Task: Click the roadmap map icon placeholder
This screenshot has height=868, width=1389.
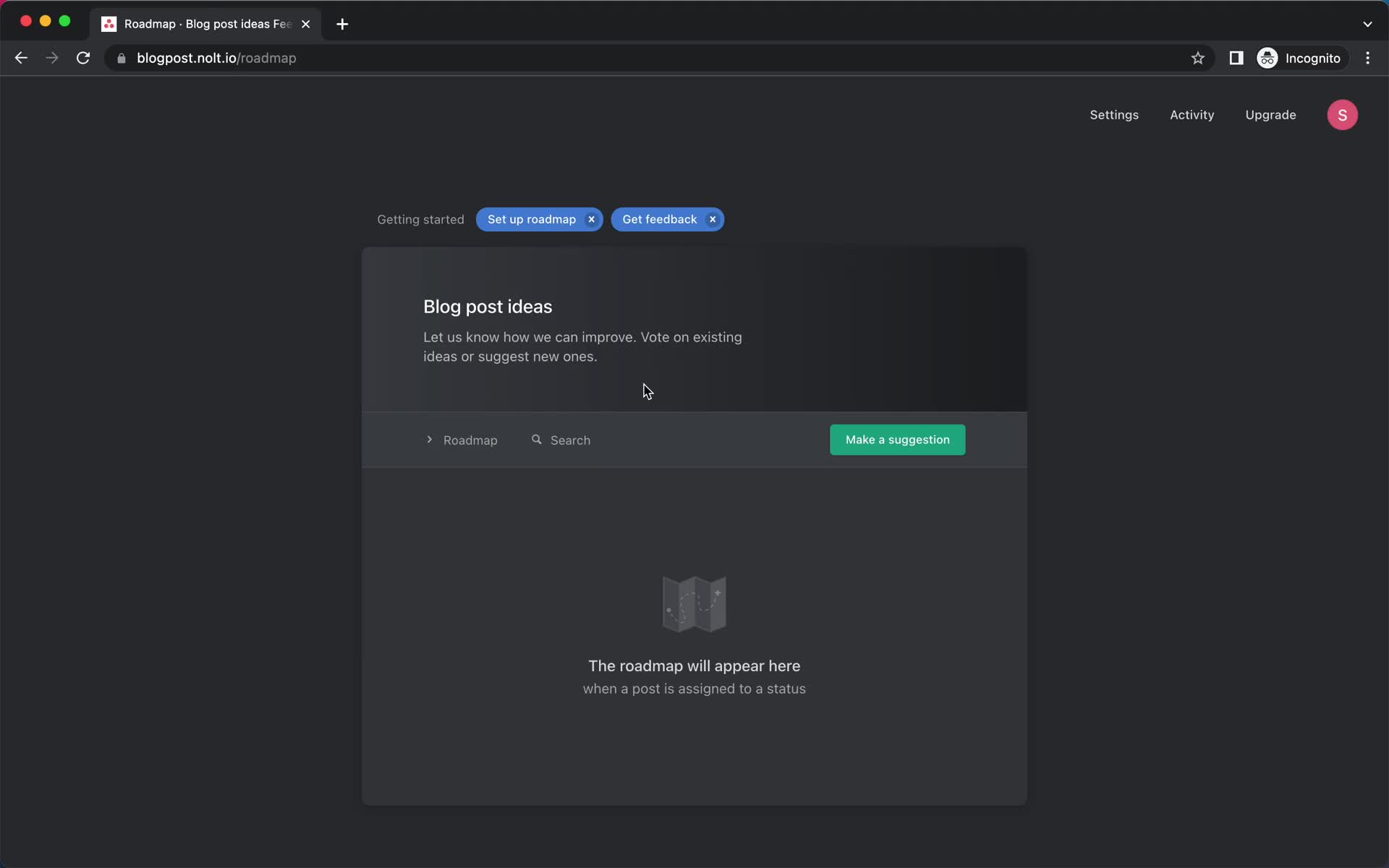Action: pos(694,602)
